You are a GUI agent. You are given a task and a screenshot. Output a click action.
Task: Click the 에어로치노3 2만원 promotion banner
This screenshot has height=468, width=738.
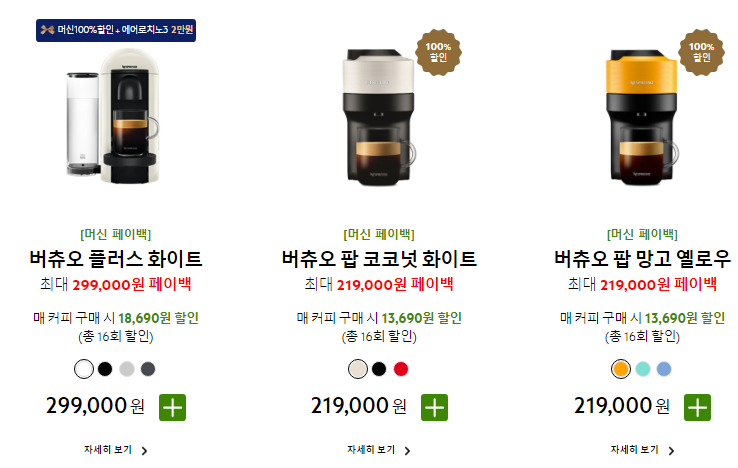116,30
